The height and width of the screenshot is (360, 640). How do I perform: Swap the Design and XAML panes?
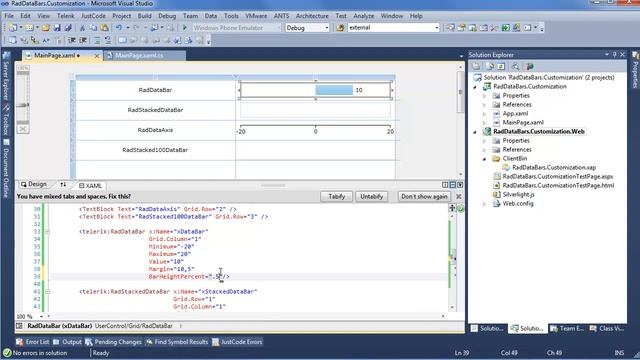63,185
